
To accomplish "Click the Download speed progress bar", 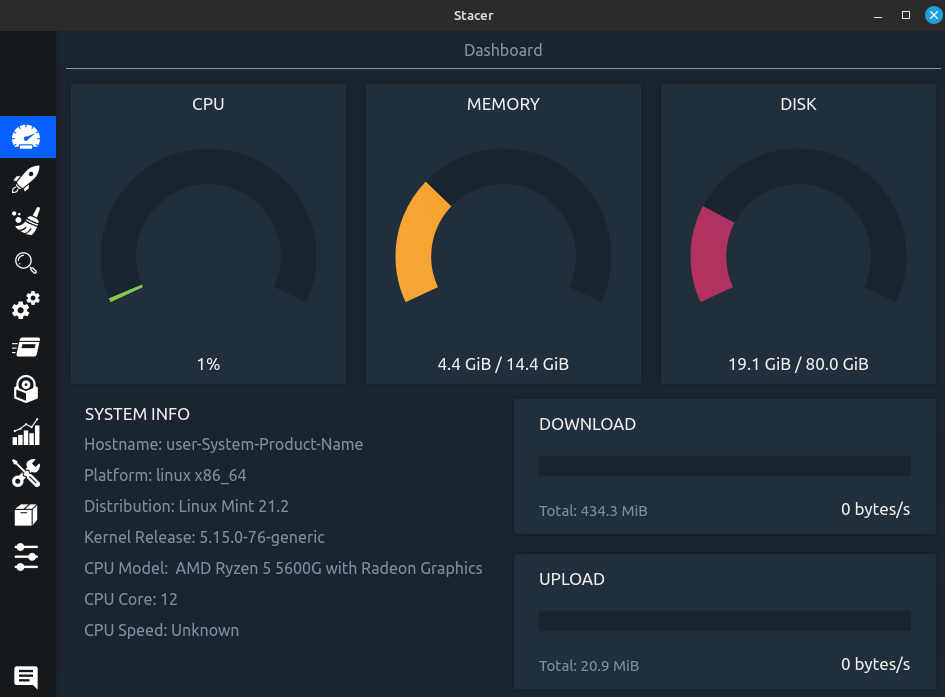I will pyautogui.click(x=724, y=466).
